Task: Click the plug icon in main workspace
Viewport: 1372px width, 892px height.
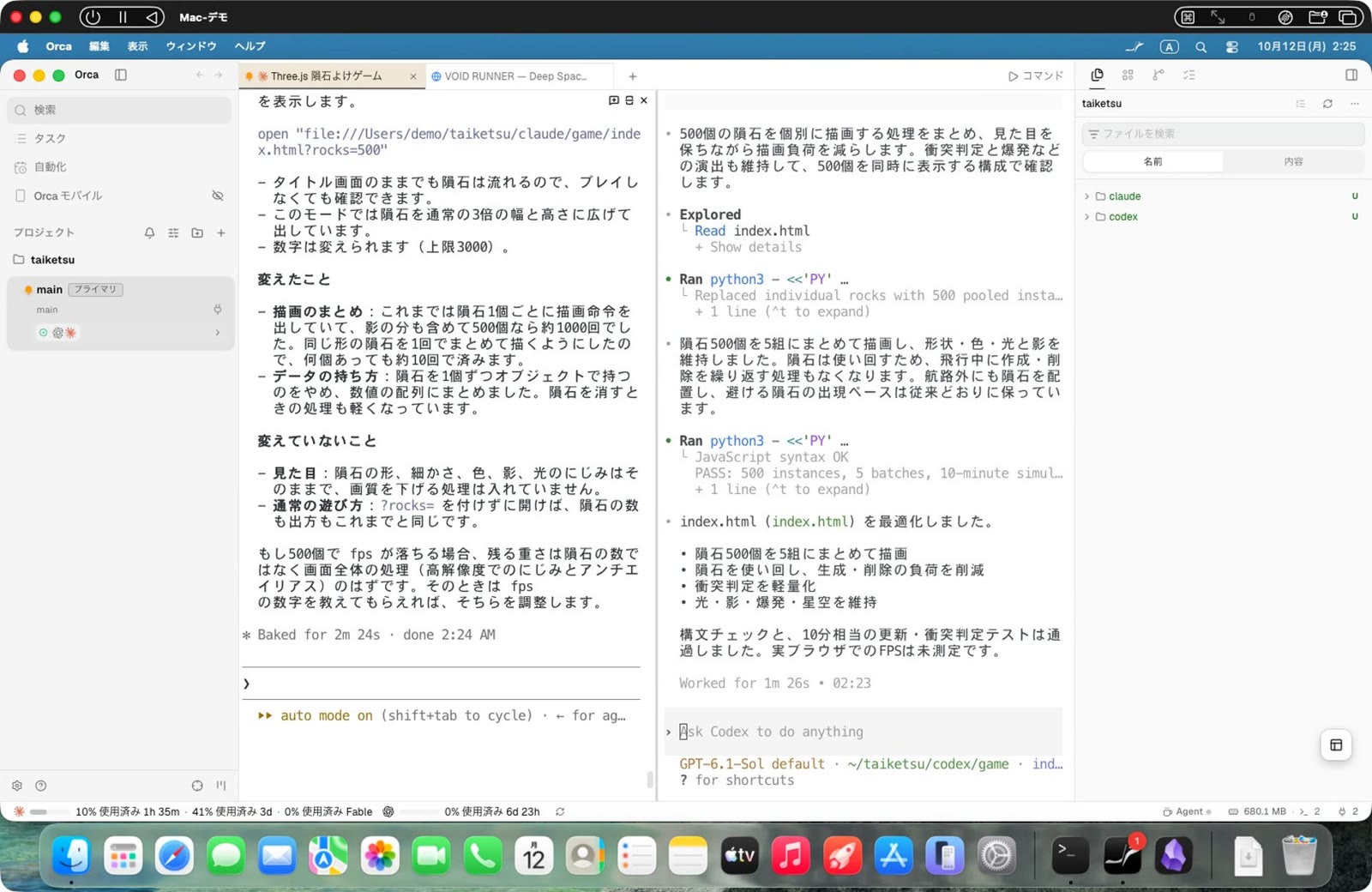Action: click(x=218, y=309)
